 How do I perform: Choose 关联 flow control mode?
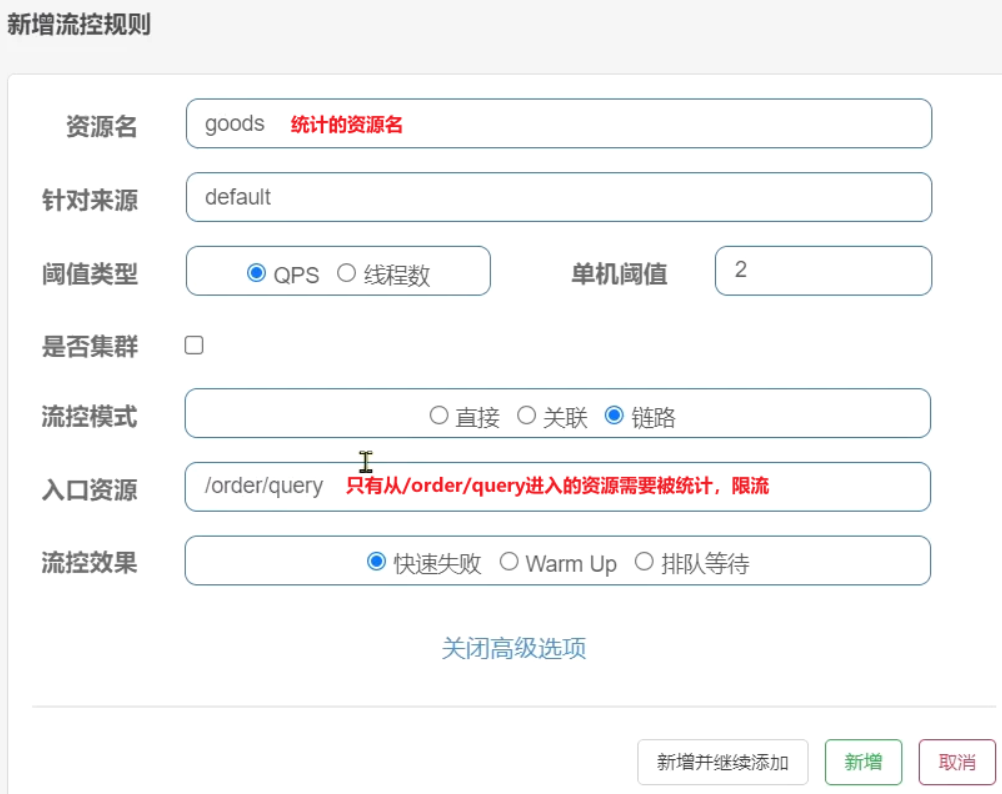527,415
